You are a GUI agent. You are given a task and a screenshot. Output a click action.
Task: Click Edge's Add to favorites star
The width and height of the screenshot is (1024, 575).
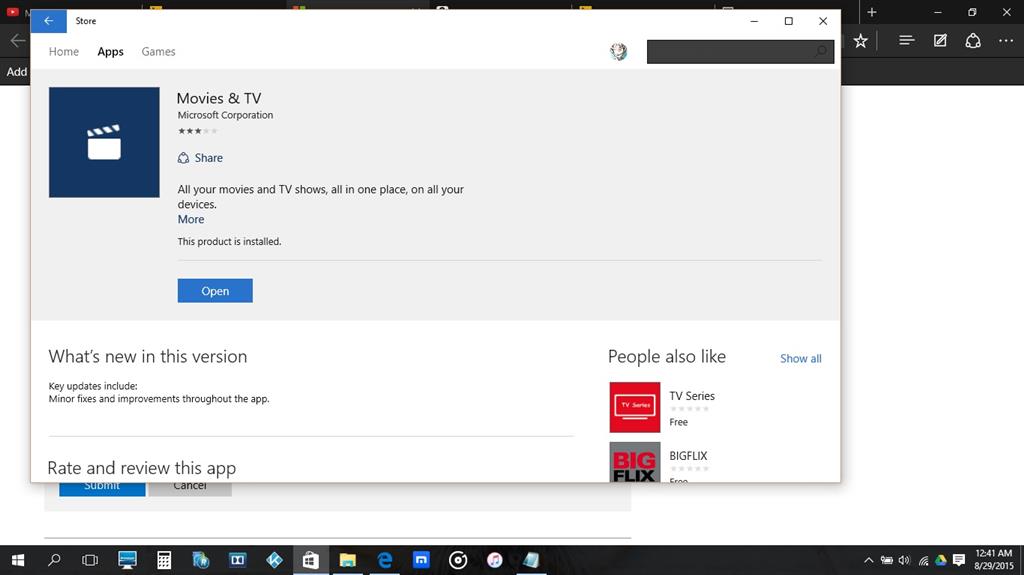pos(861,41)
